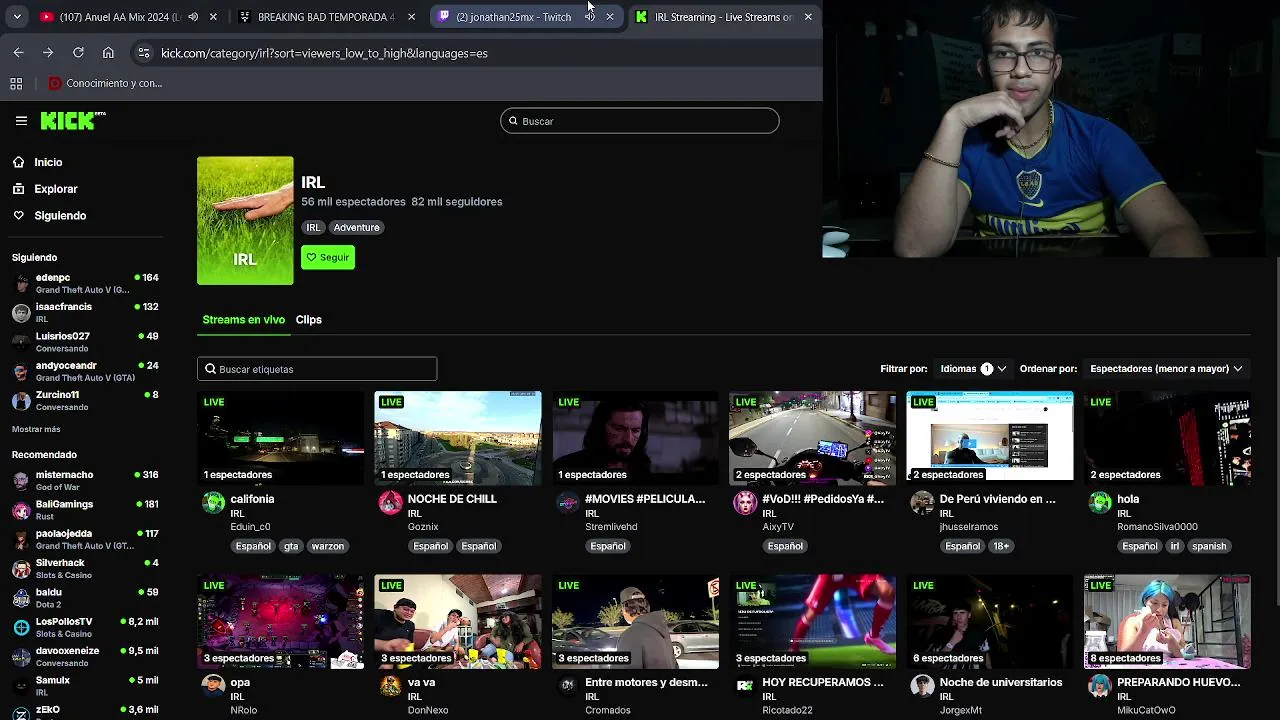Open isaacfrancis channel in sidebar
This screenshot has height=720, width=1280.
pyautogui.click(x=85, y=312)
